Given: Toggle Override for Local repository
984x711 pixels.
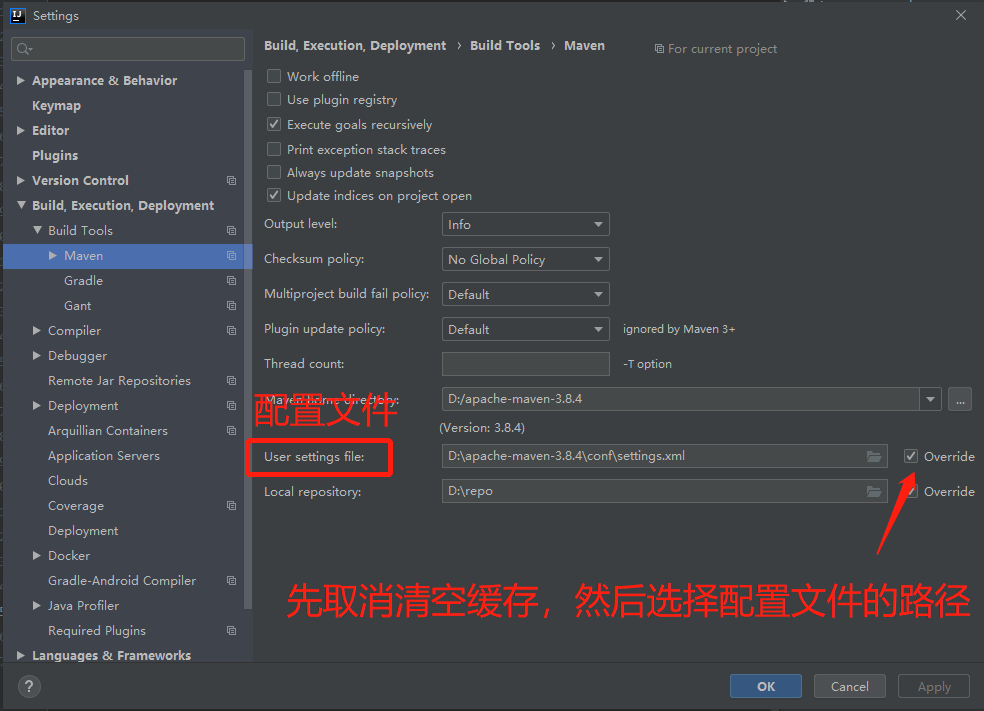Looking at the screenshot, I should [911, 491].
